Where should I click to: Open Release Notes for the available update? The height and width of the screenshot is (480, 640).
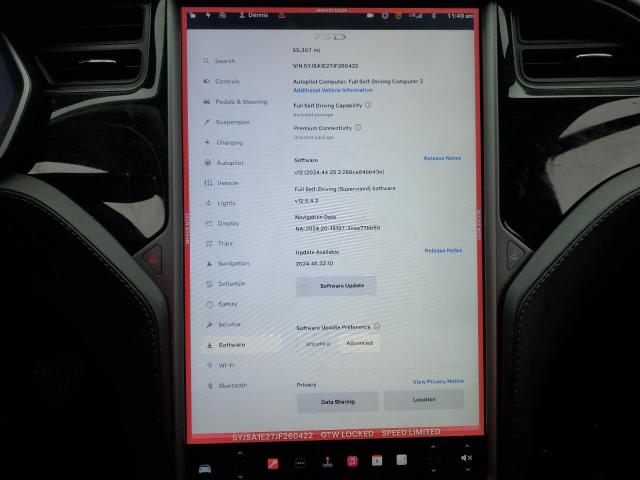click(443, 250)
